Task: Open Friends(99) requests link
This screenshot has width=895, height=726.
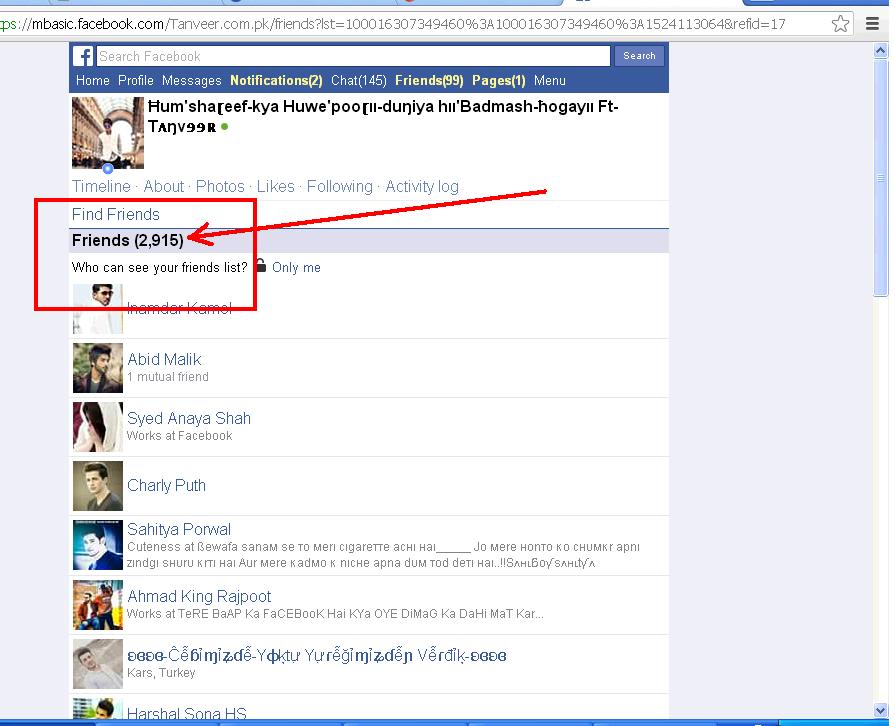Action: pyautogui.click(x=429, y=80)
